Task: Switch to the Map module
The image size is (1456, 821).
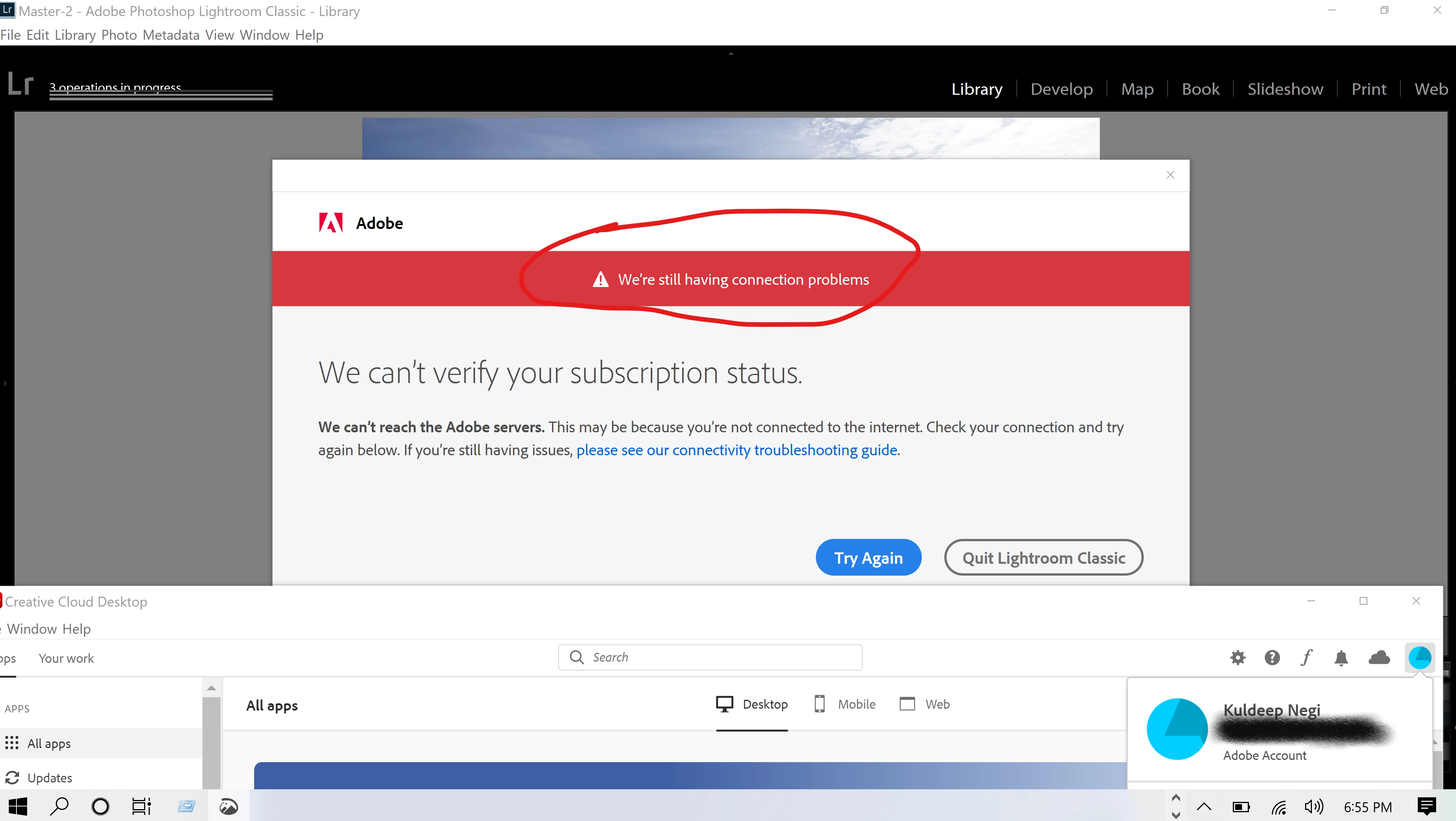Action: pyautogui.click(x=1137, y=89)
